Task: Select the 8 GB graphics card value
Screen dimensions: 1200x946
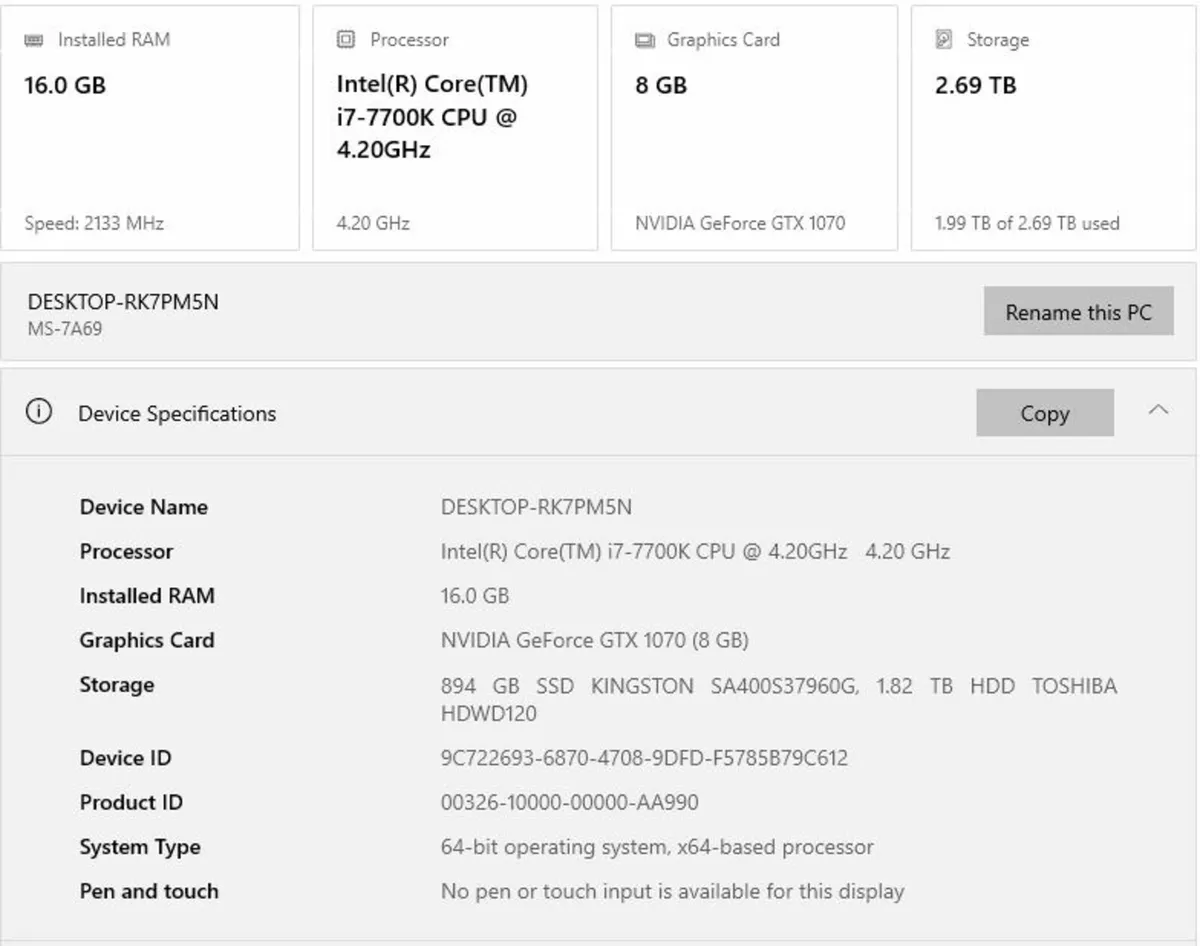Action: click(661, 85)
